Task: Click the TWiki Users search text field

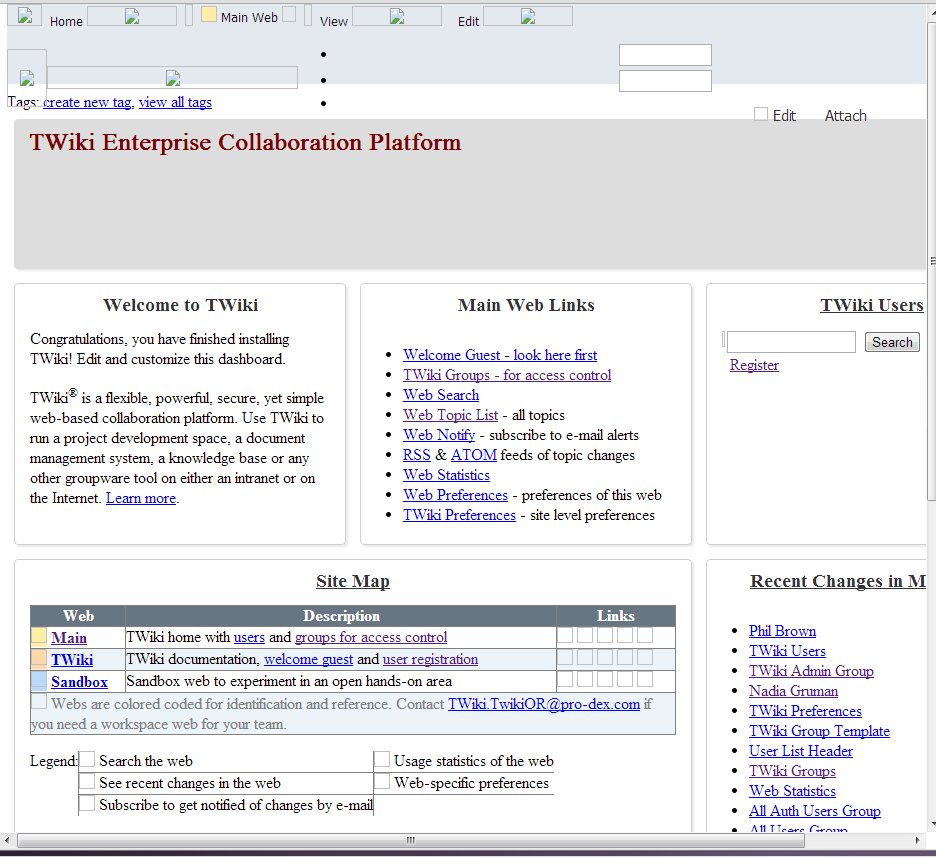Action: [x=790, y=342]
